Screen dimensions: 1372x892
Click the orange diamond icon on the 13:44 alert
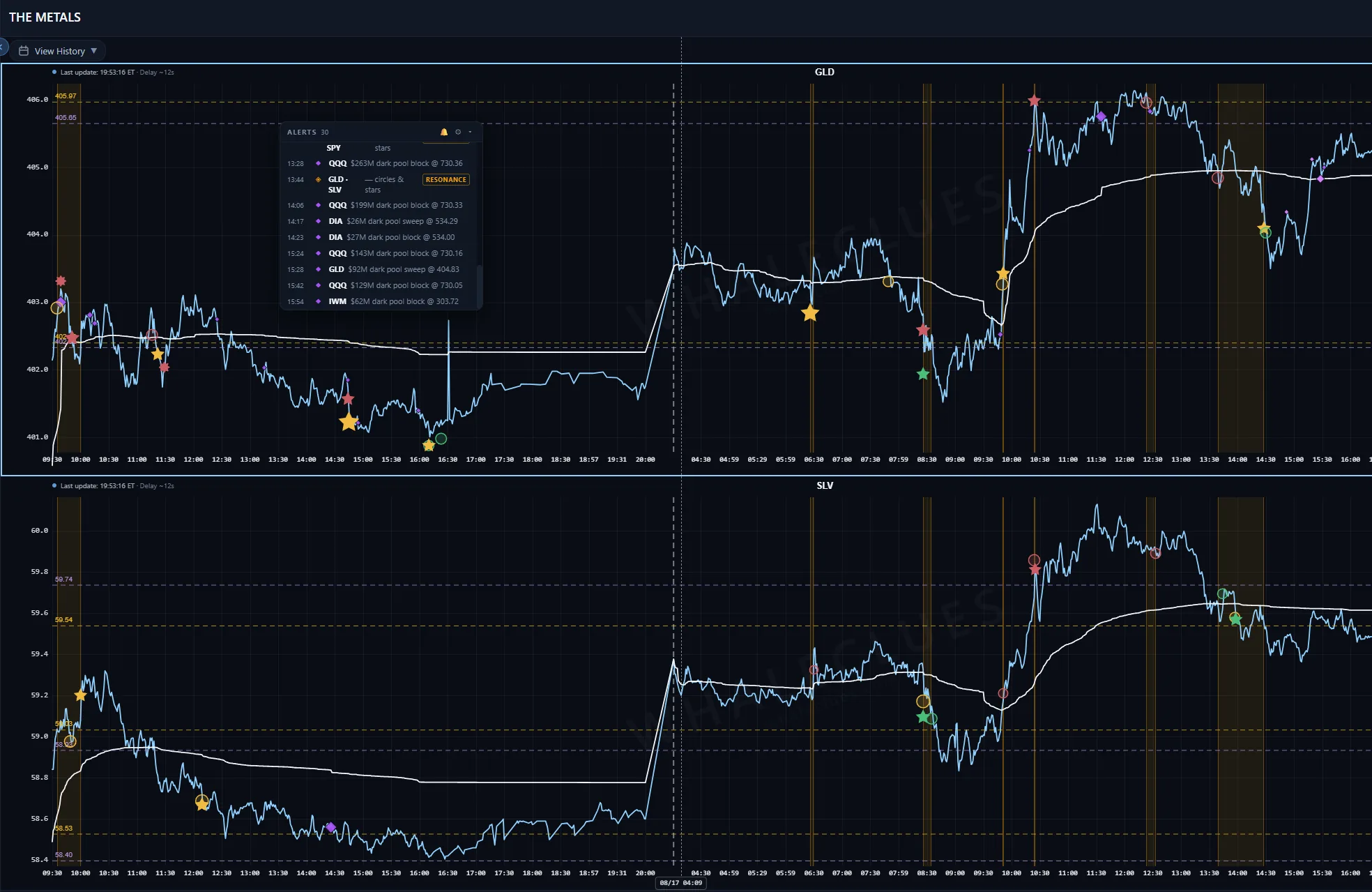tap(319, 180)
